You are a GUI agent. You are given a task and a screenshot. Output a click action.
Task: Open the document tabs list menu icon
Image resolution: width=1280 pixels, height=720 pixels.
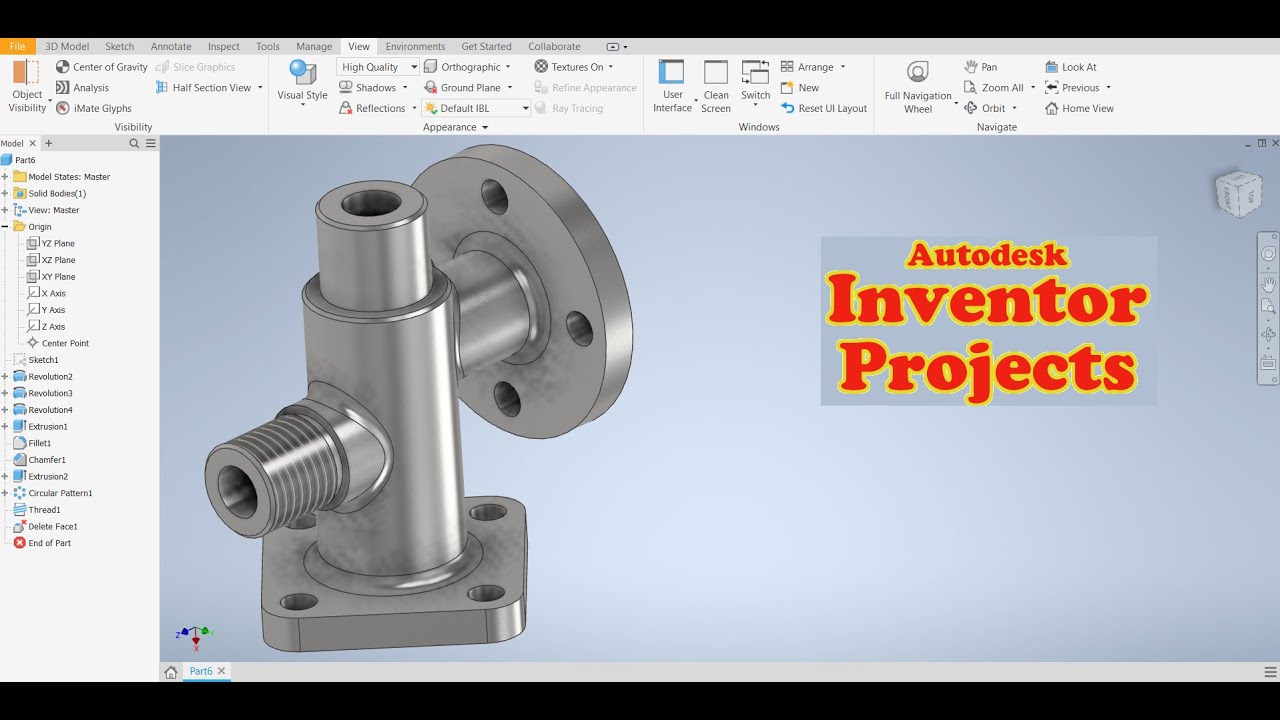pos(1270,672)
